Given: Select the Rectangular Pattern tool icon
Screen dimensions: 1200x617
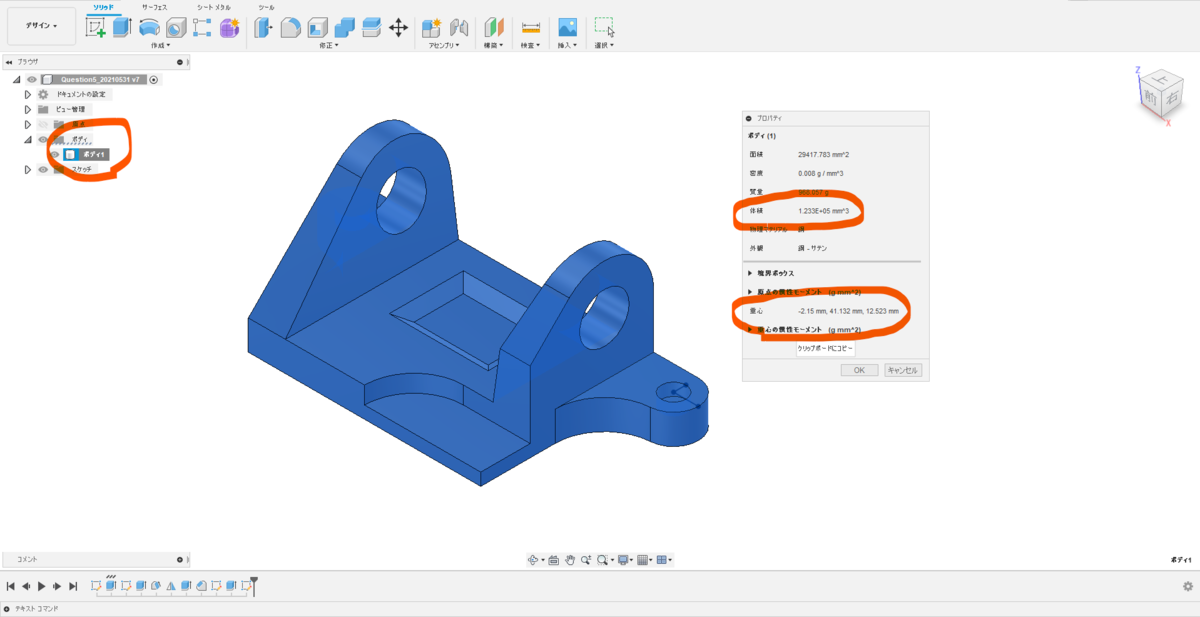Looking at the screenshot, I should 202,27.
